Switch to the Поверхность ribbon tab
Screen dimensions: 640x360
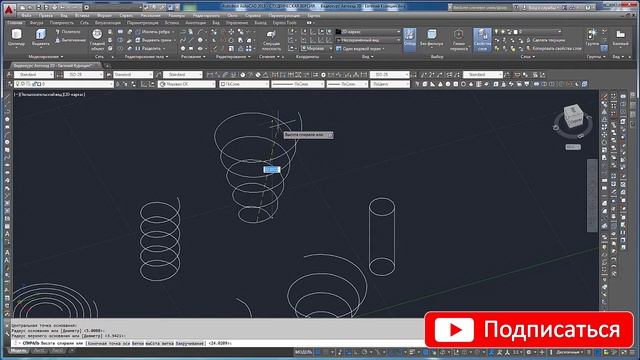(62, 23)
